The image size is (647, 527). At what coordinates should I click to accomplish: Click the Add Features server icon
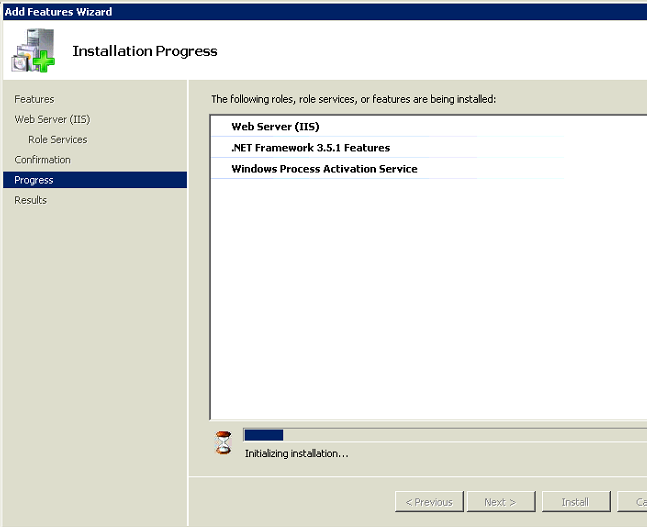click(x=33, y=50)
